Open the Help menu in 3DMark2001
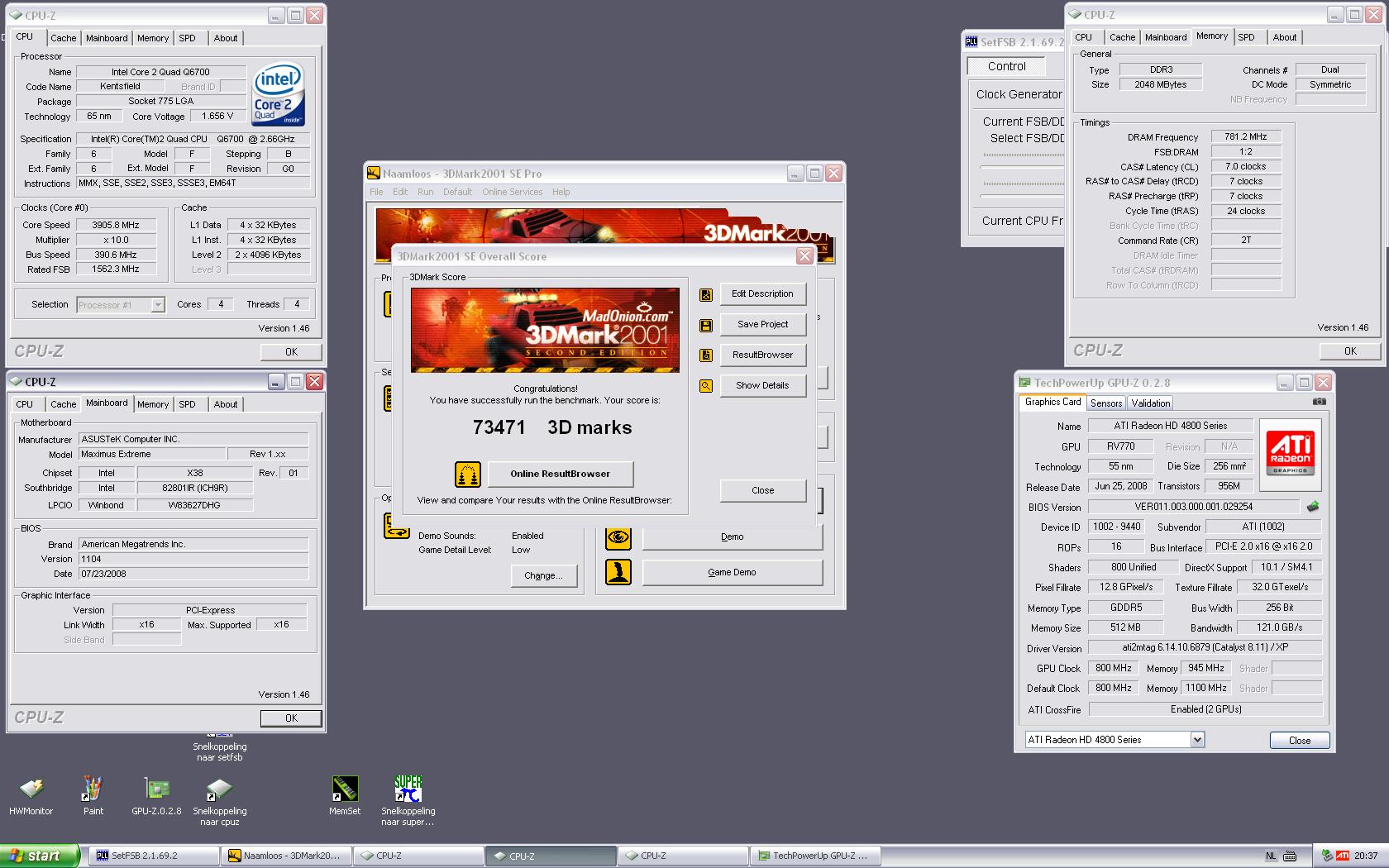Image resolution: width=1389 pixels, height=868 pixels. click(561, 192)
